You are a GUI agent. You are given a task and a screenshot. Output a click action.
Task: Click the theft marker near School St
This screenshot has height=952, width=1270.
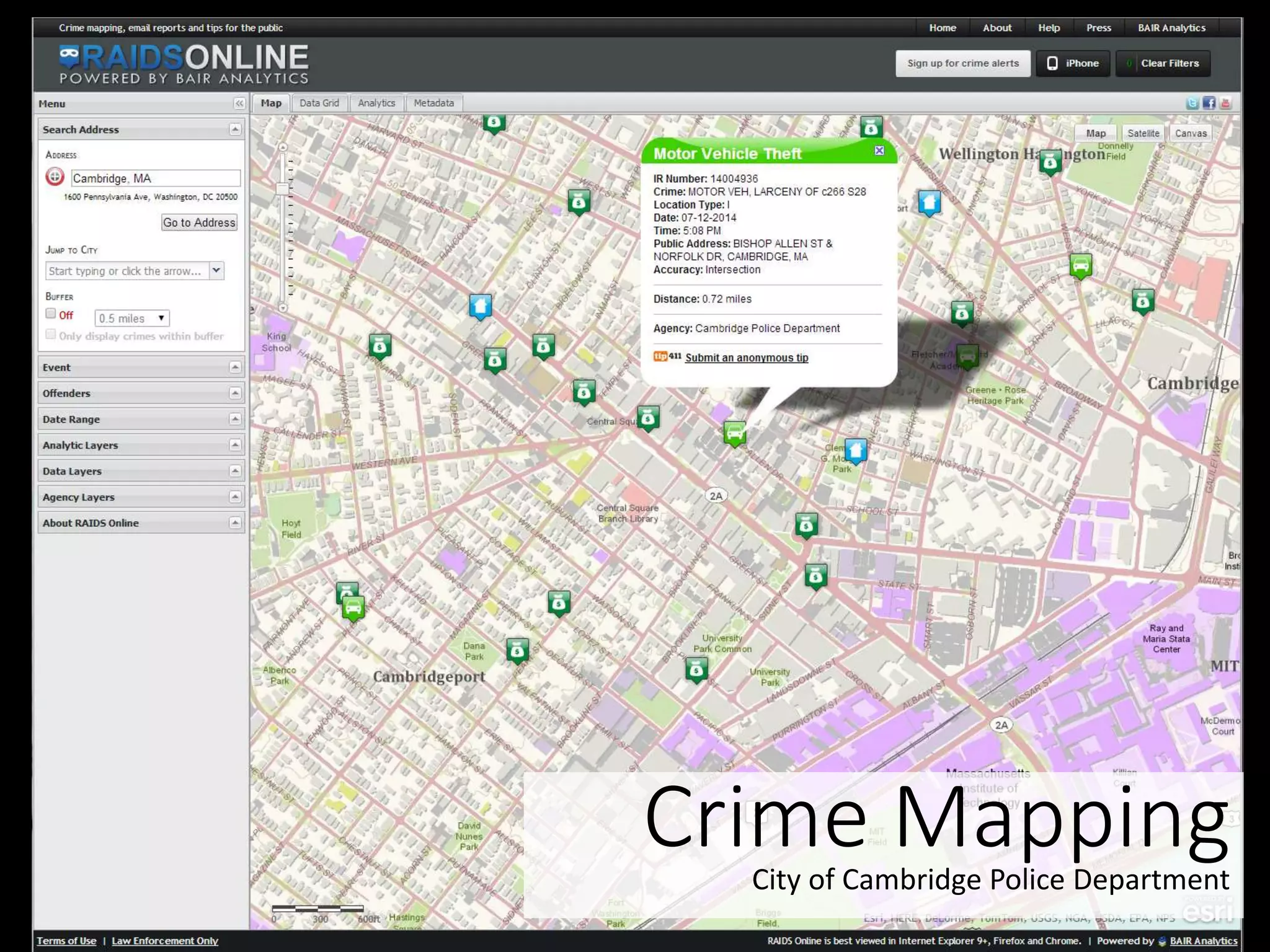click(806, 526)
